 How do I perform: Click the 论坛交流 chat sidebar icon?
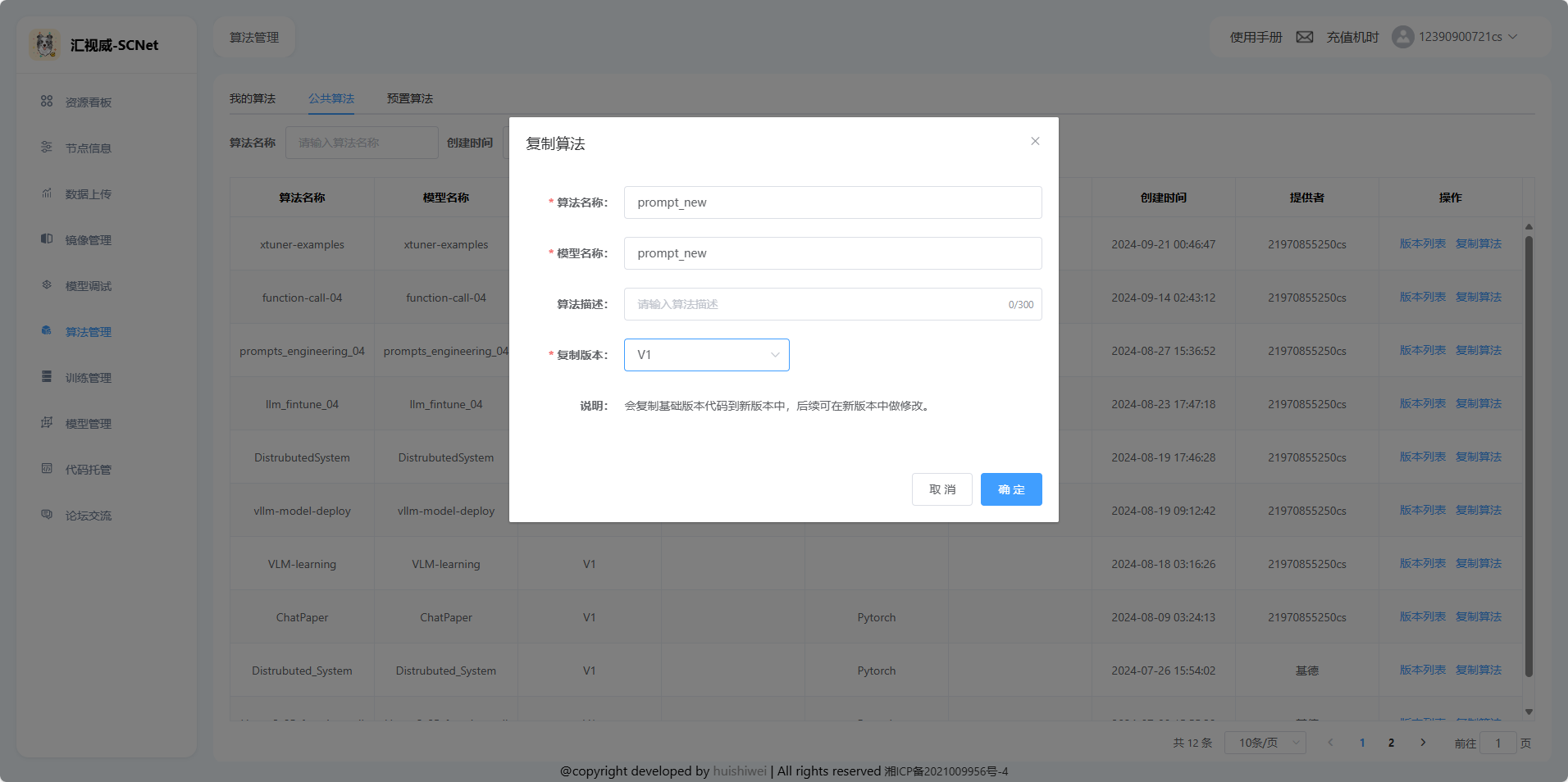point(47,515)
